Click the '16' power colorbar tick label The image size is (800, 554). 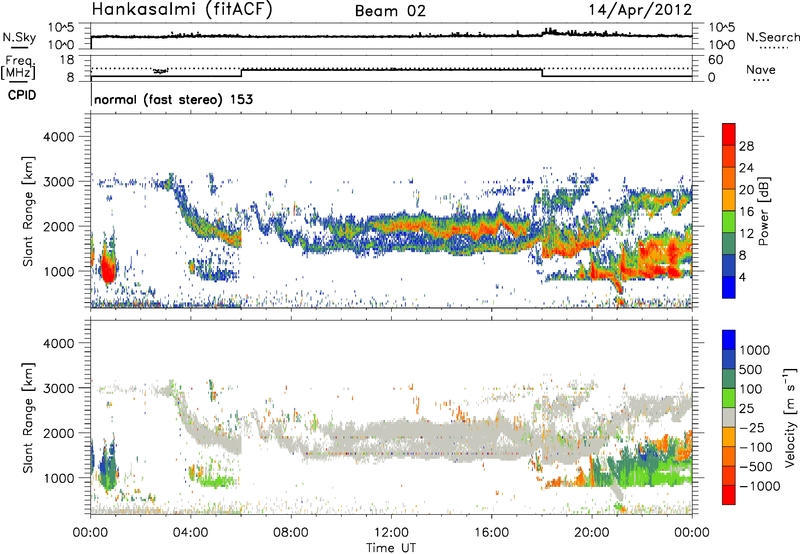click(746, 212)
